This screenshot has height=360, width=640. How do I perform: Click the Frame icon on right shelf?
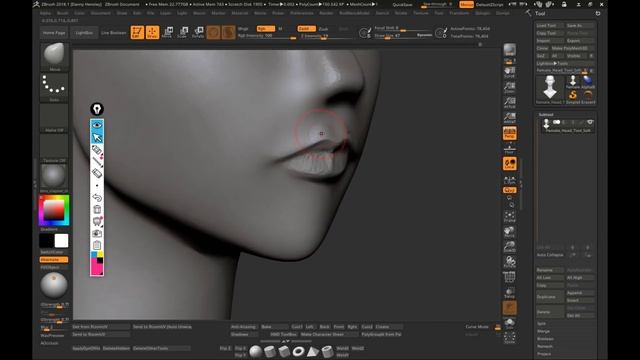pyautogui.click(x=509, y=217)
